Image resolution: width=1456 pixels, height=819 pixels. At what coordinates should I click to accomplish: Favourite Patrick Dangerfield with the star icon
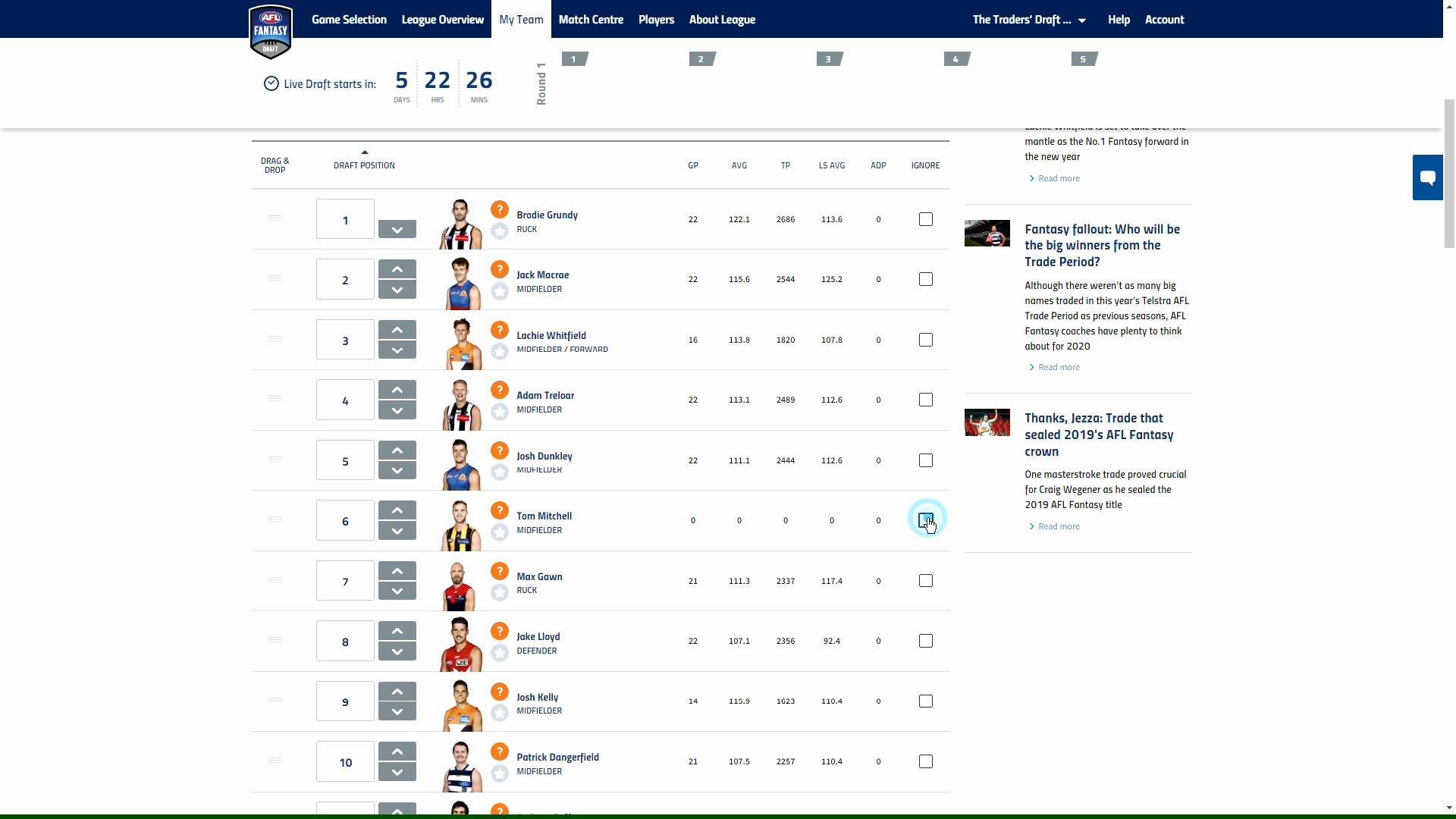(499, 773)
